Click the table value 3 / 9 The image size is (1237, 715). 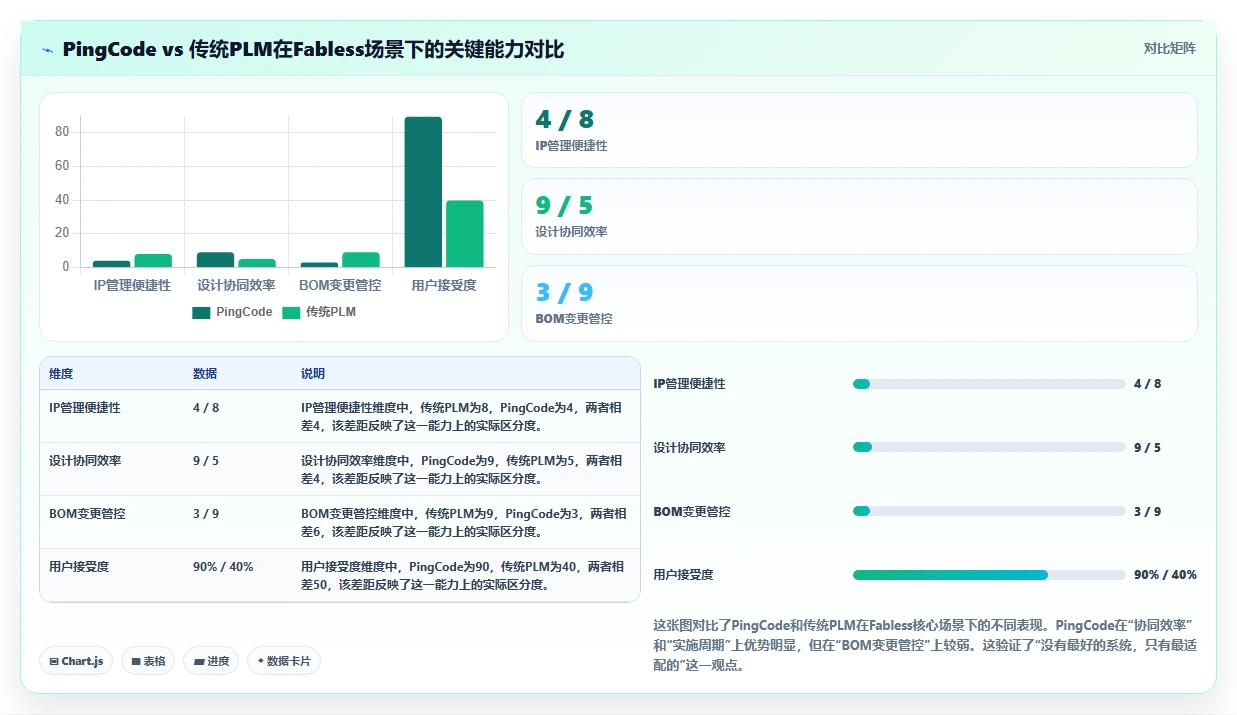pyautogui.click(x=206, y=514)
